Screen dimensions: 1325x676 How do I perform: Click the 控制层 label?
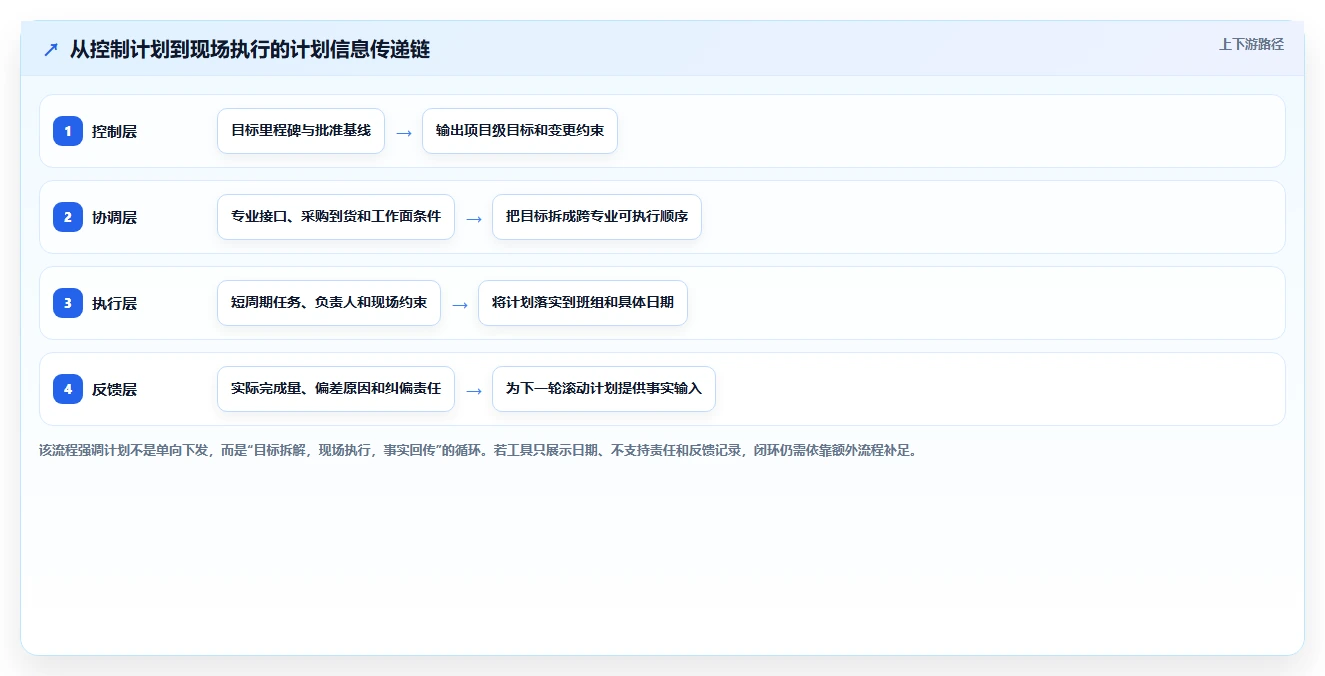tap(114, 131)
